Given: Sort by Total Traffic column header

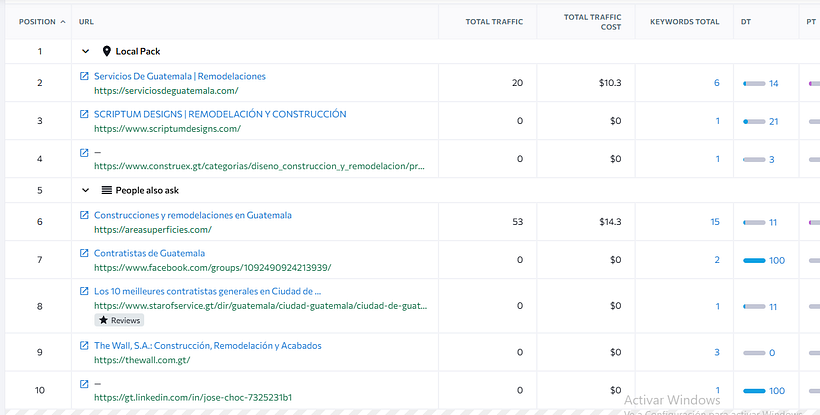Looking at the screenshot, I should [494, 21].
